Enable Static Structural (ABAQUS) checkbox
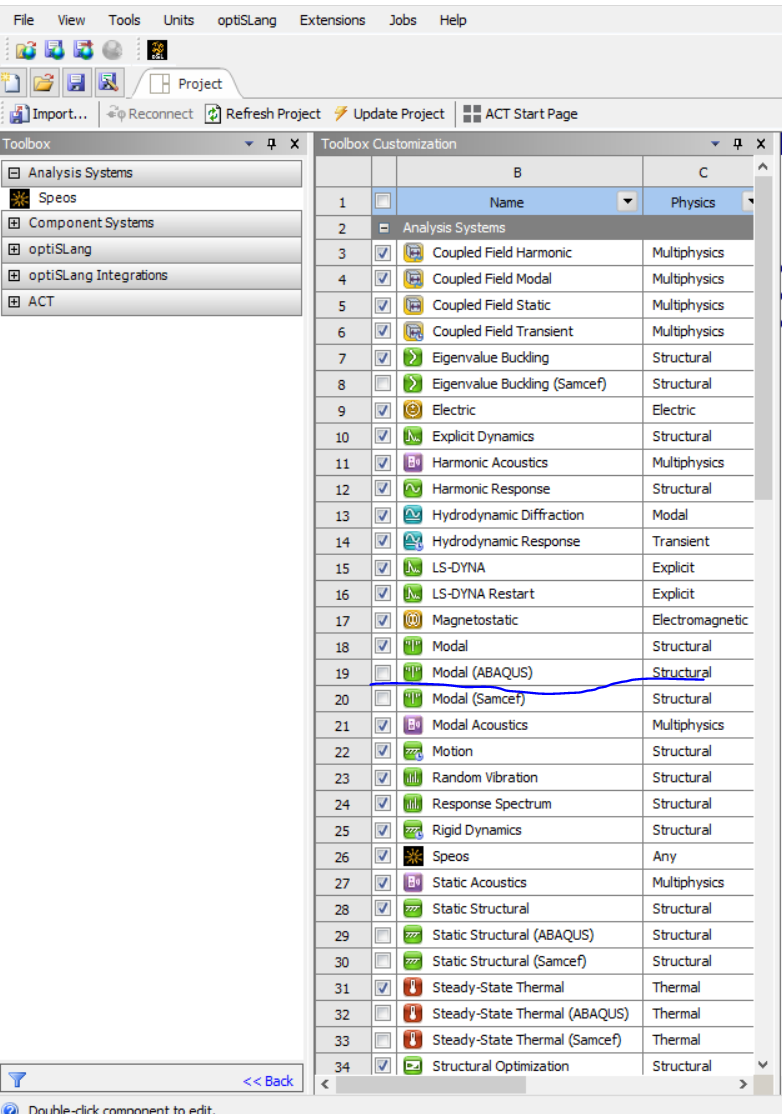Viewport: 782px width, 1114px height. (x=383, y=935)
